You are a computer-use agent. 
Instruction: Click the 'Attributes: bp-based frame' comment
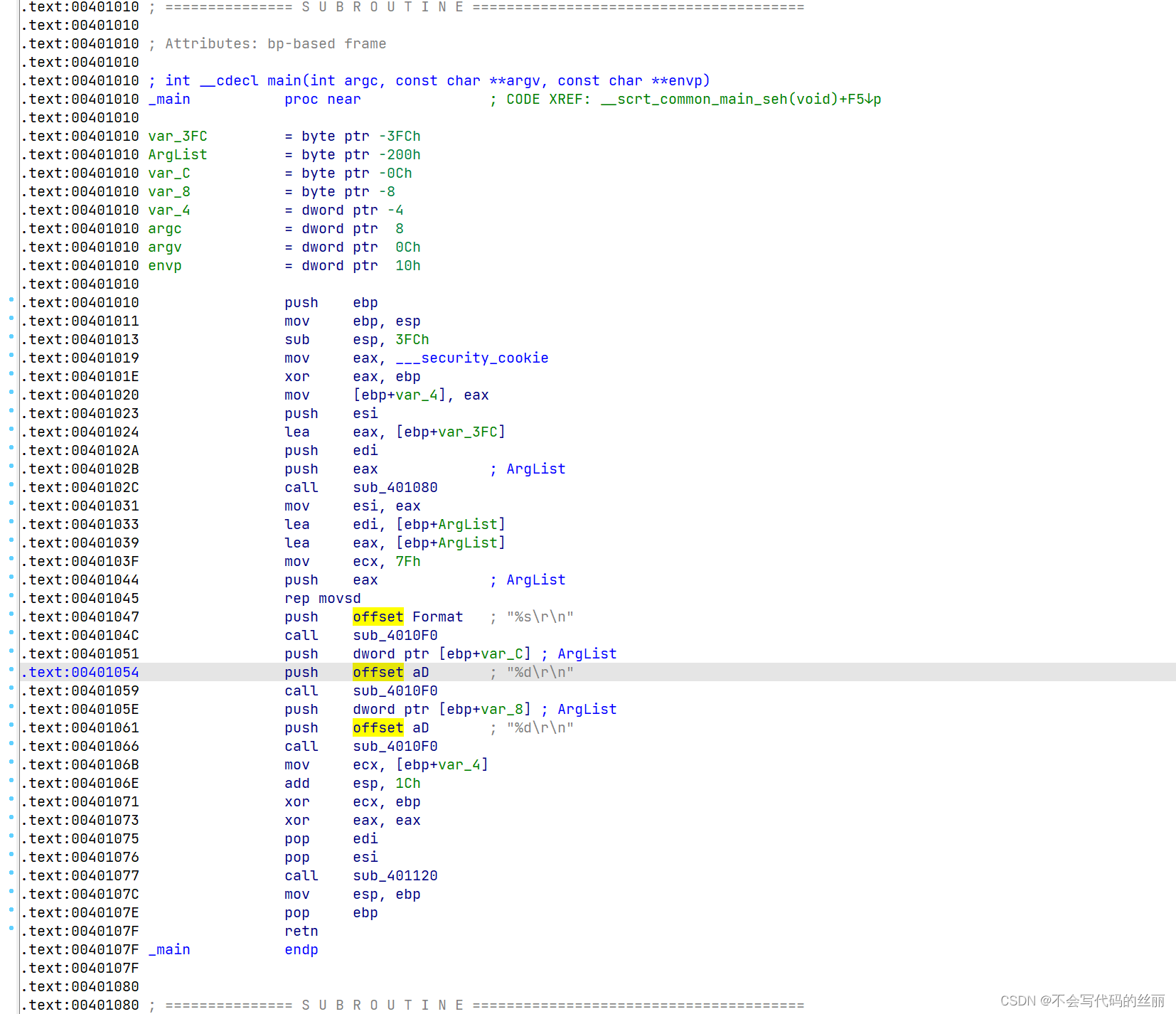[x=267, y=43]
